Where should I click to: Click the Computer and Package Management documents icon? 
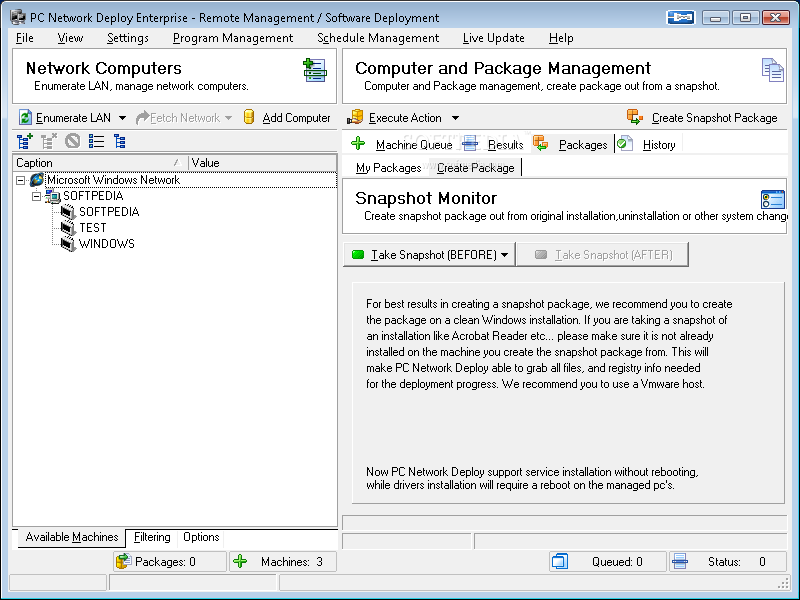772,70
